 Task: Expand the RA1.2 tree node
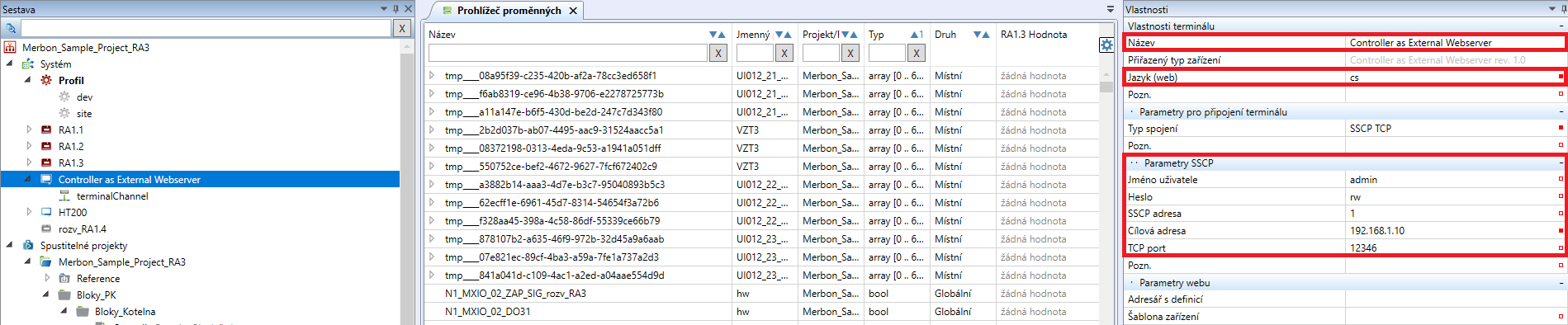tap(29, 146)
